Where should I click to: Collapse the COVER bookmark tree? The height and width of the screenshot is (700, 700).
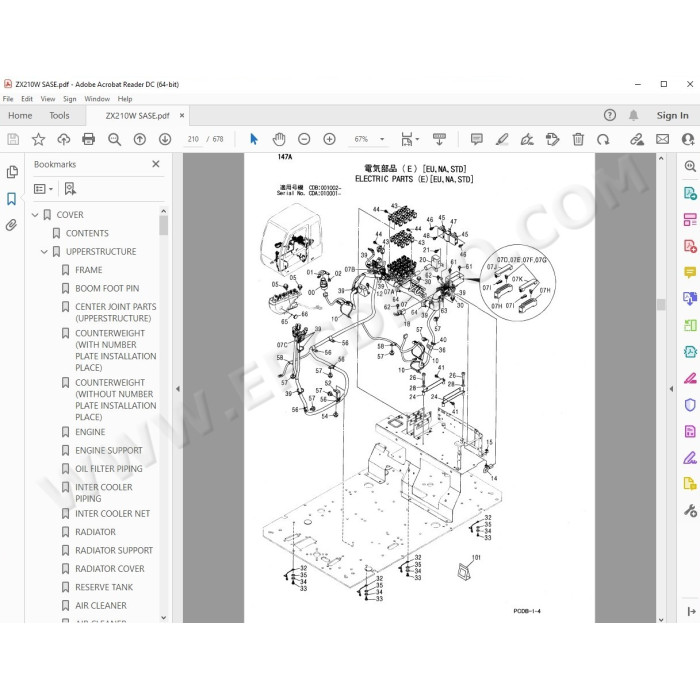tap(35, 215)
